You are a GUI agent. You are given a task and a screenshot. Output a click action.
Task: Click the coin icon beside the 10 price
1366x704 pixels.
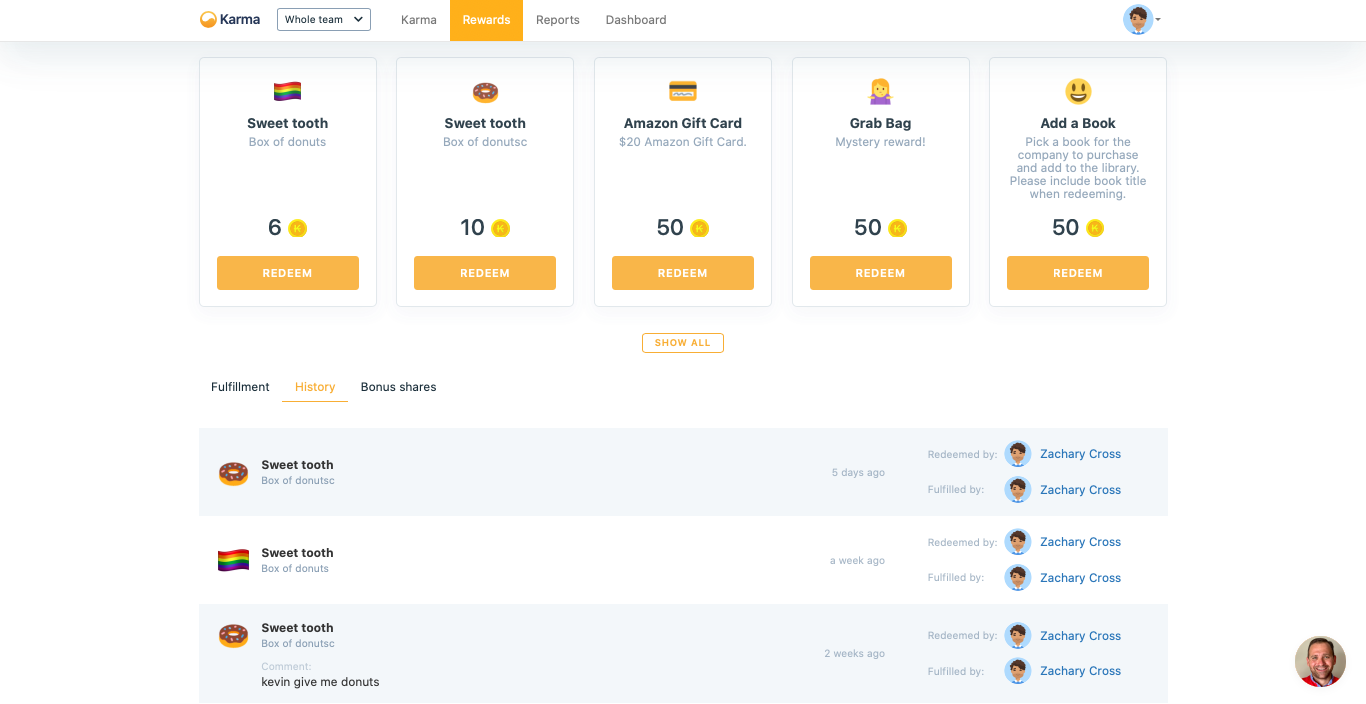coord(501,229)
